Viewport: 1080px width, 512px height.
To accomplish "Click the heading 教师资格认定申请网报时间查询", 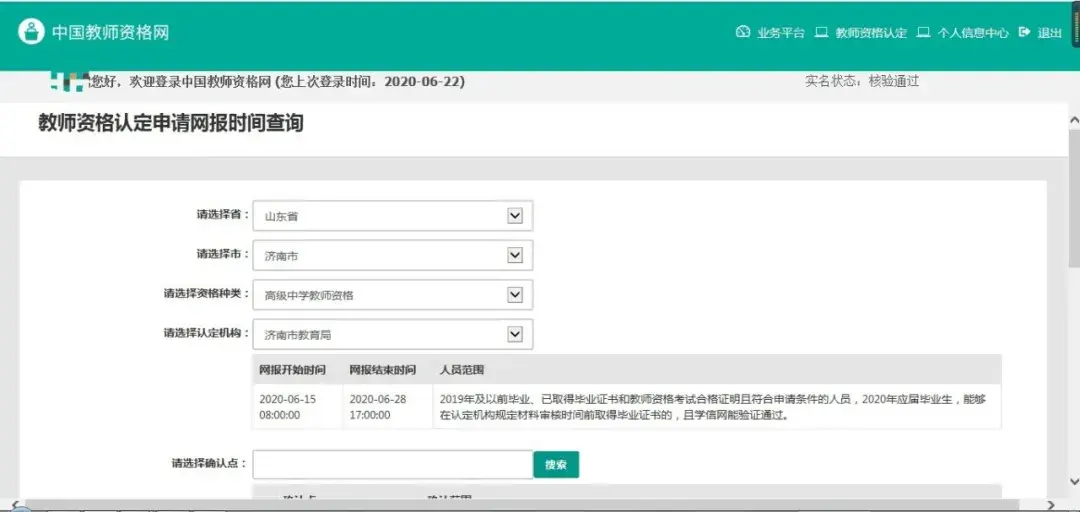I will [171, 124].
